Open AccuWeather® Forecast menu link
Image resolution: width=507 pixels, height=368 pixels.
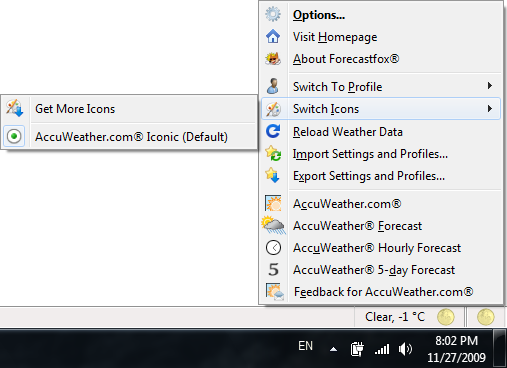[381, 225]
